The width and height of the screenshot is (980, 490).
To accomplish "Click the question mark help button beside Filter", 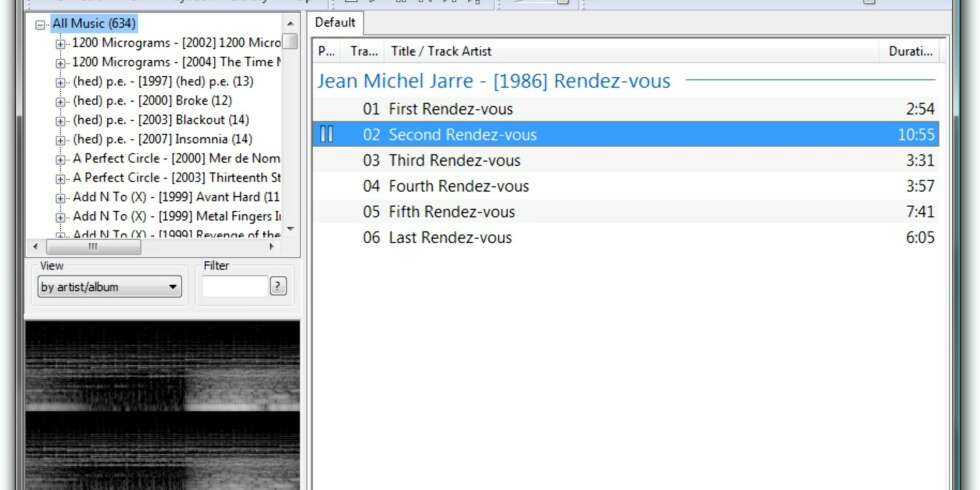I will click(x=278, y=287).
